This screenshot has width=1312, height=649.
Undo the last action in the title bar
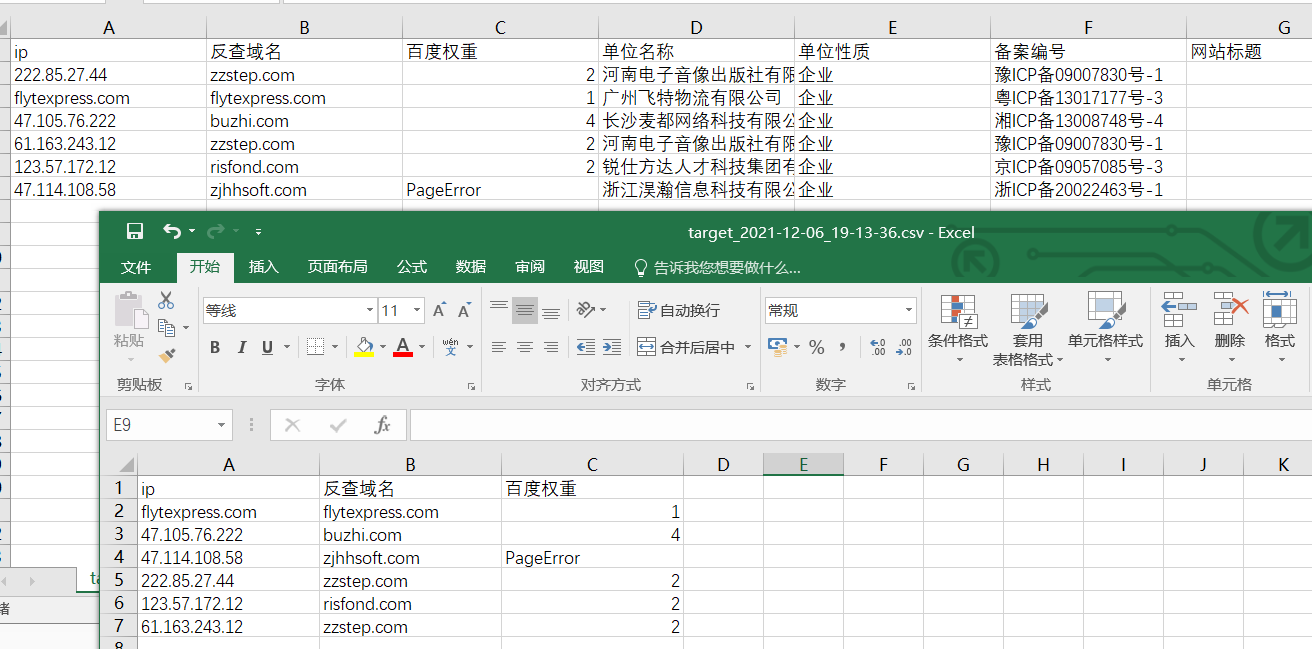click(x=172, y=232)
